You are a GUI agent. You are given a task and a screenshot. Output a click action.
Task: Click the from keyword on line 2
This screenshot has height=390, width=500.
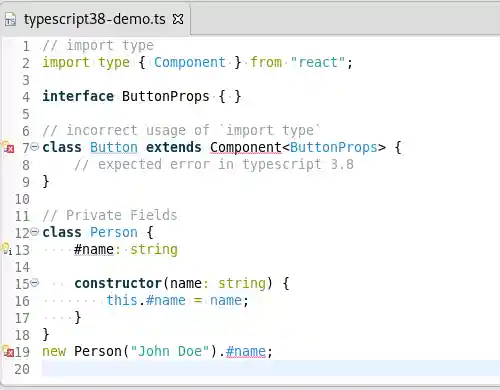pos(266,62)
